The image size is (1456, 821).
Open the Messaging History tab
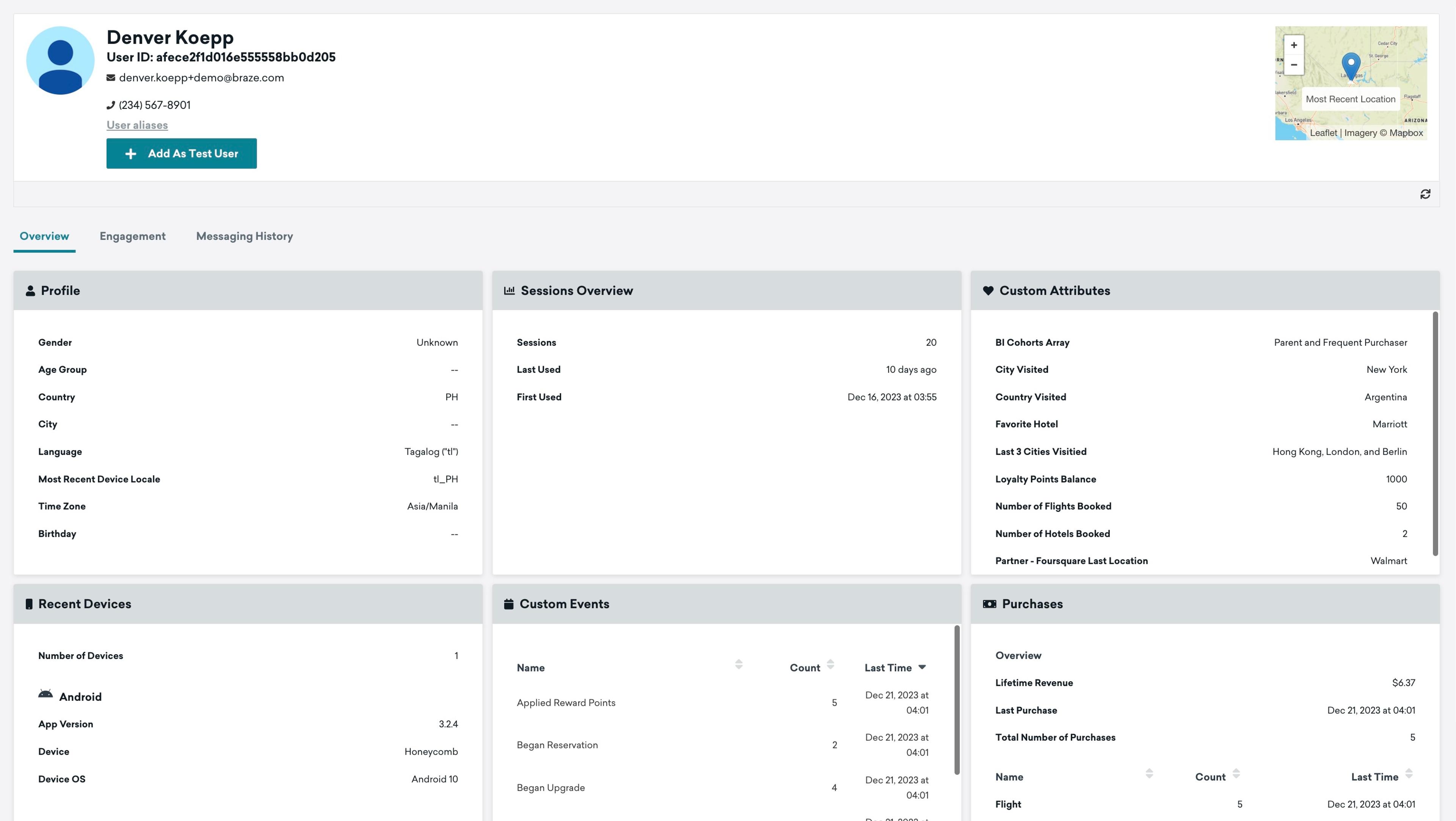click(244, 236)
